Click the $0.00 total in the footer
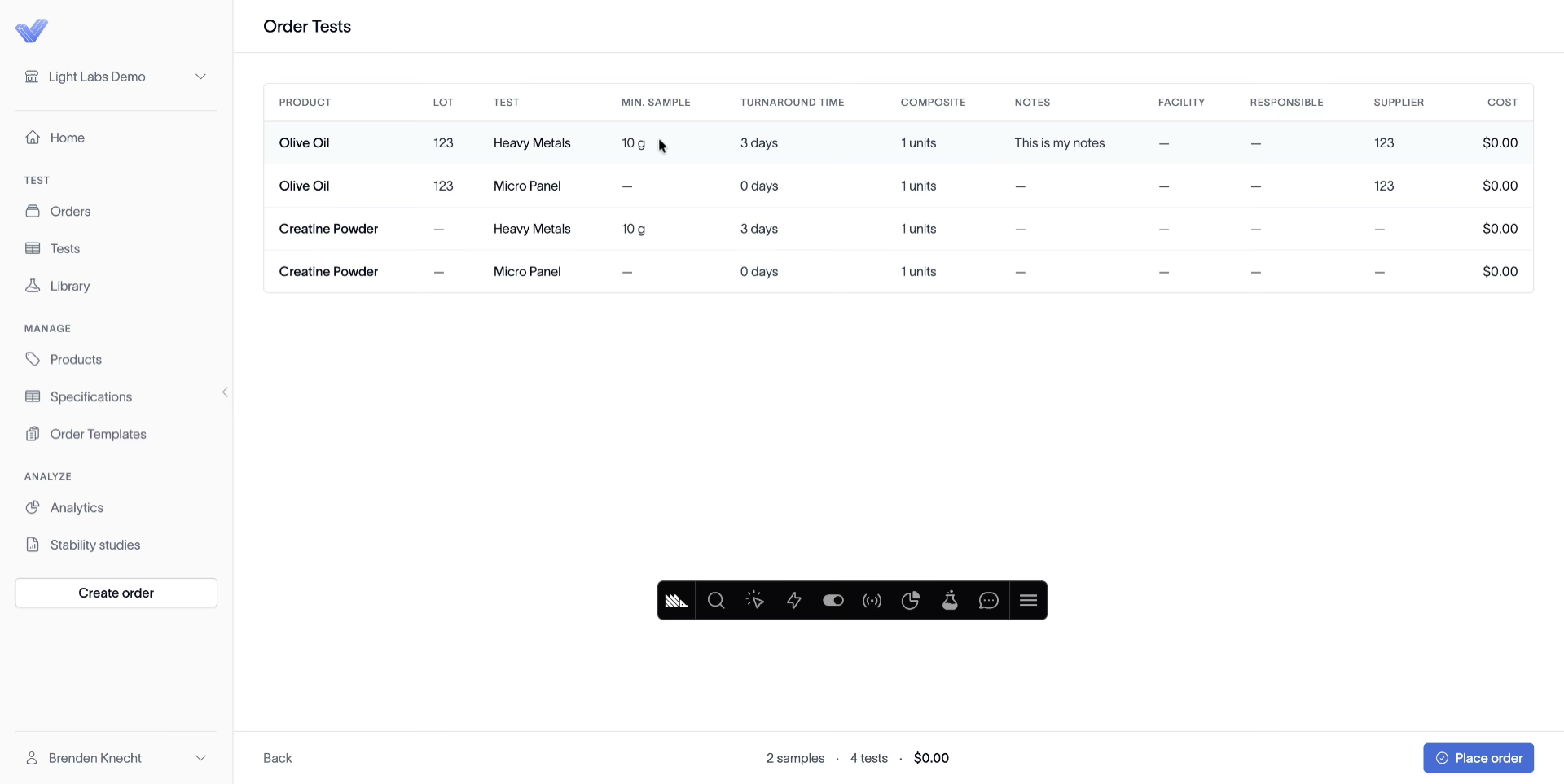Screen dimensions: 1564x784 click(931, 758)
